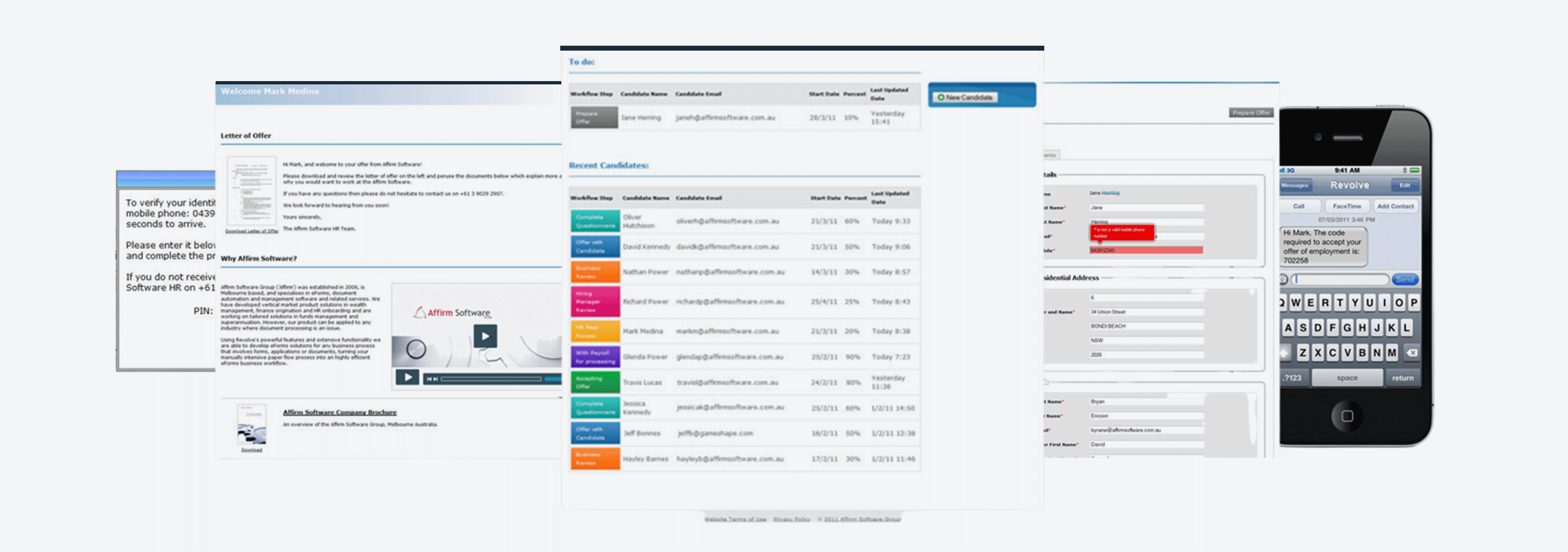Click the skip-back icon in the video player
This screenshot has width=1568, height=552.
[x=432, y=378]
